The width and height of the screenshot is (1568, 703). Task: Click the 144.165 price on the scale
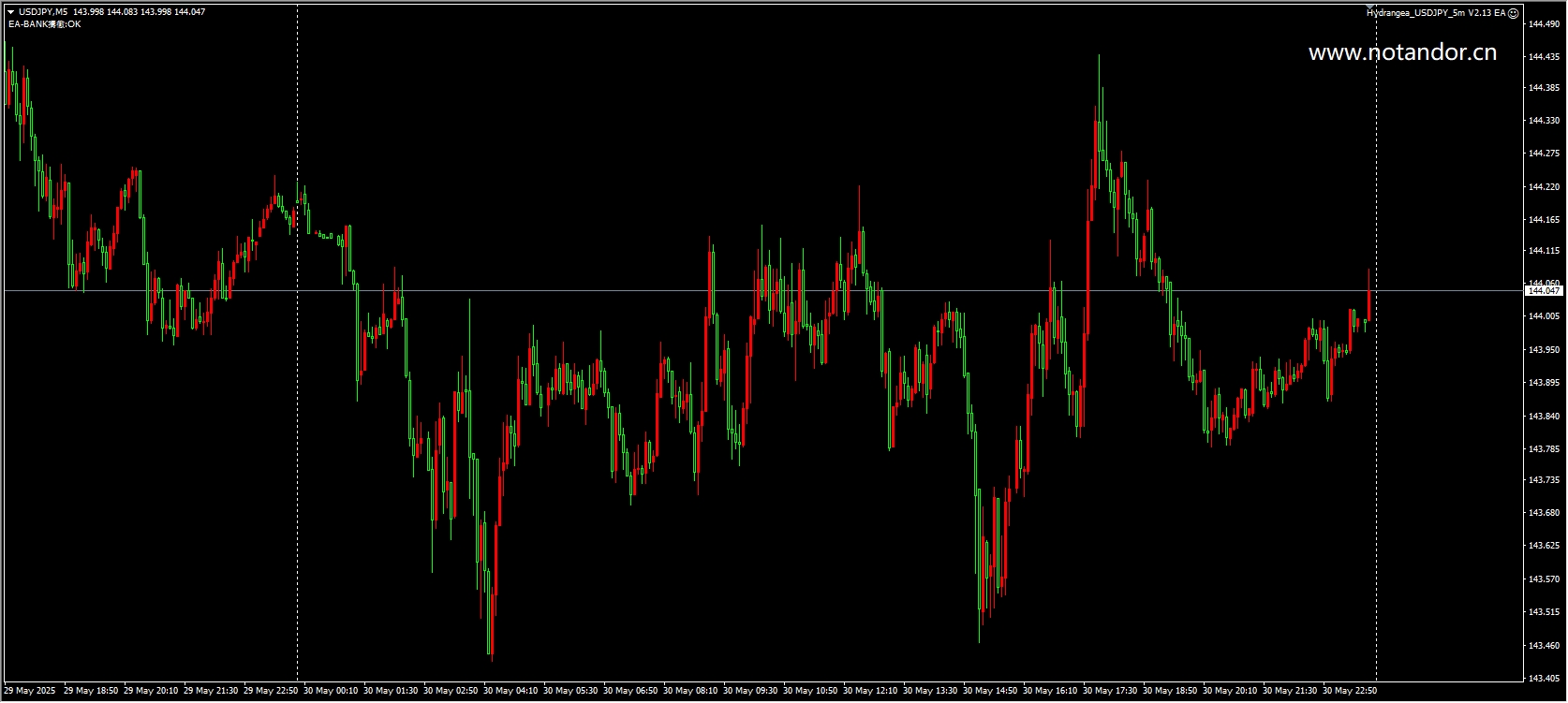click(x=1544, y=220)
